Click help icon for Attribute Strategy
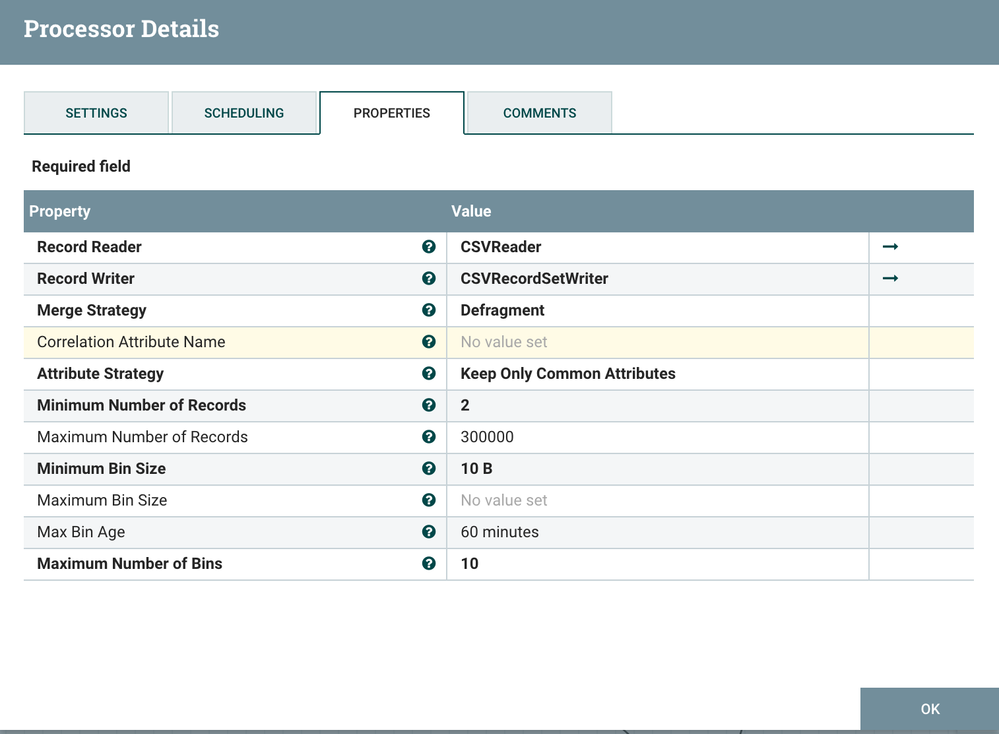 429,374
